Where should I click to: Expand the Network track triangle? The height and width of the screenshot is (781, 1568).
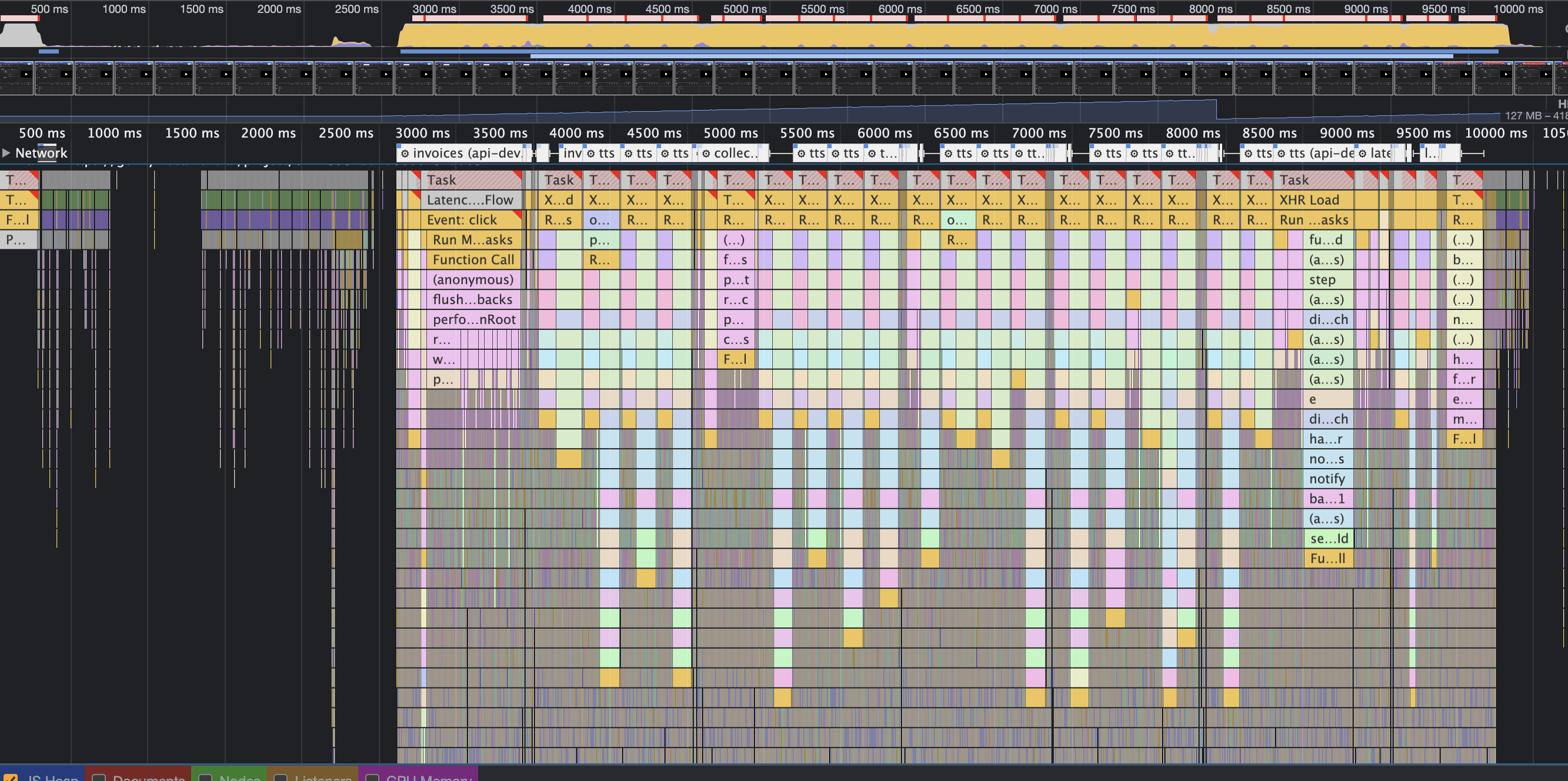coord(6,153)
